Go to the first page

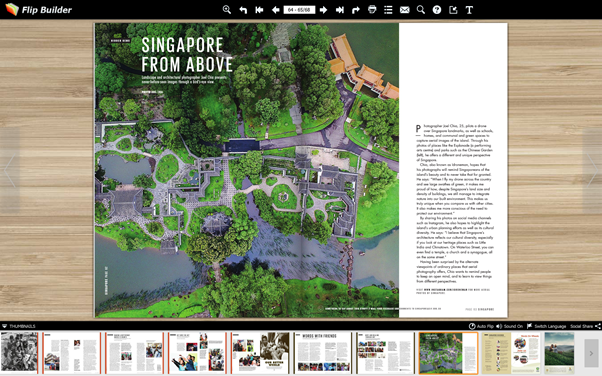tap(259, 10)
